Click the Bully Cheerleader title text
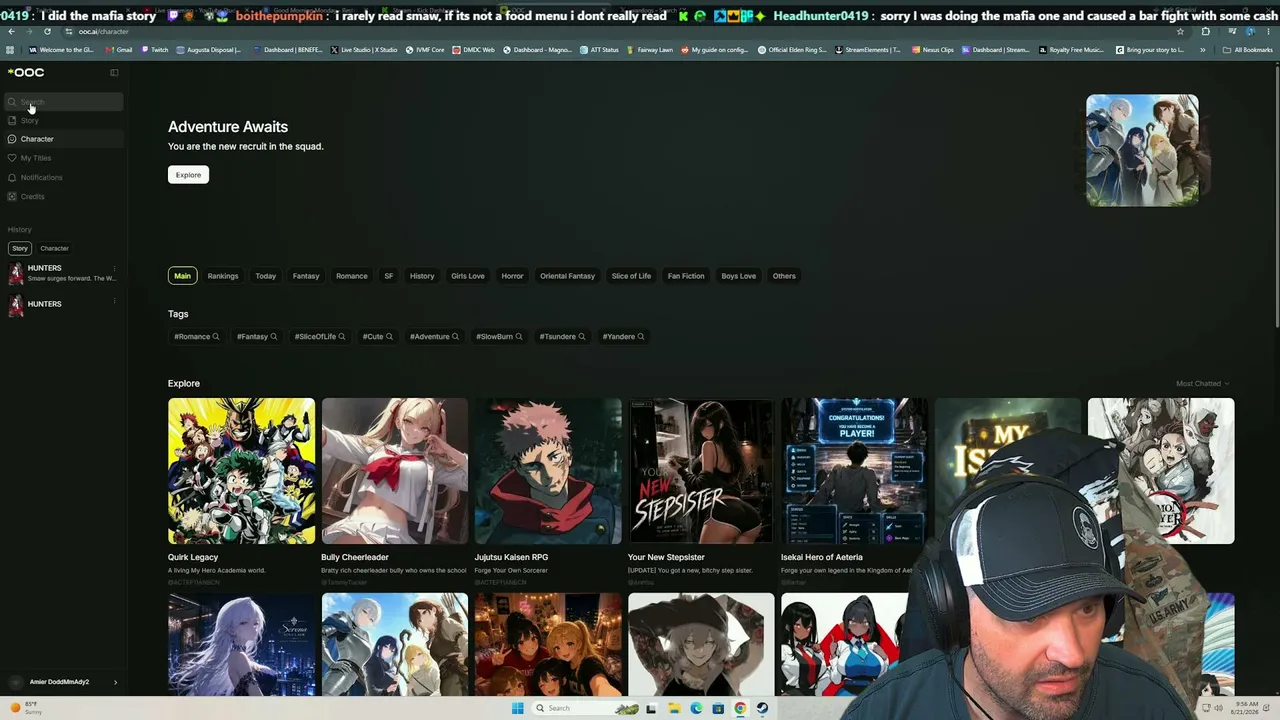Viewport: 1280px width, 720px height. (x=355, y=557)
